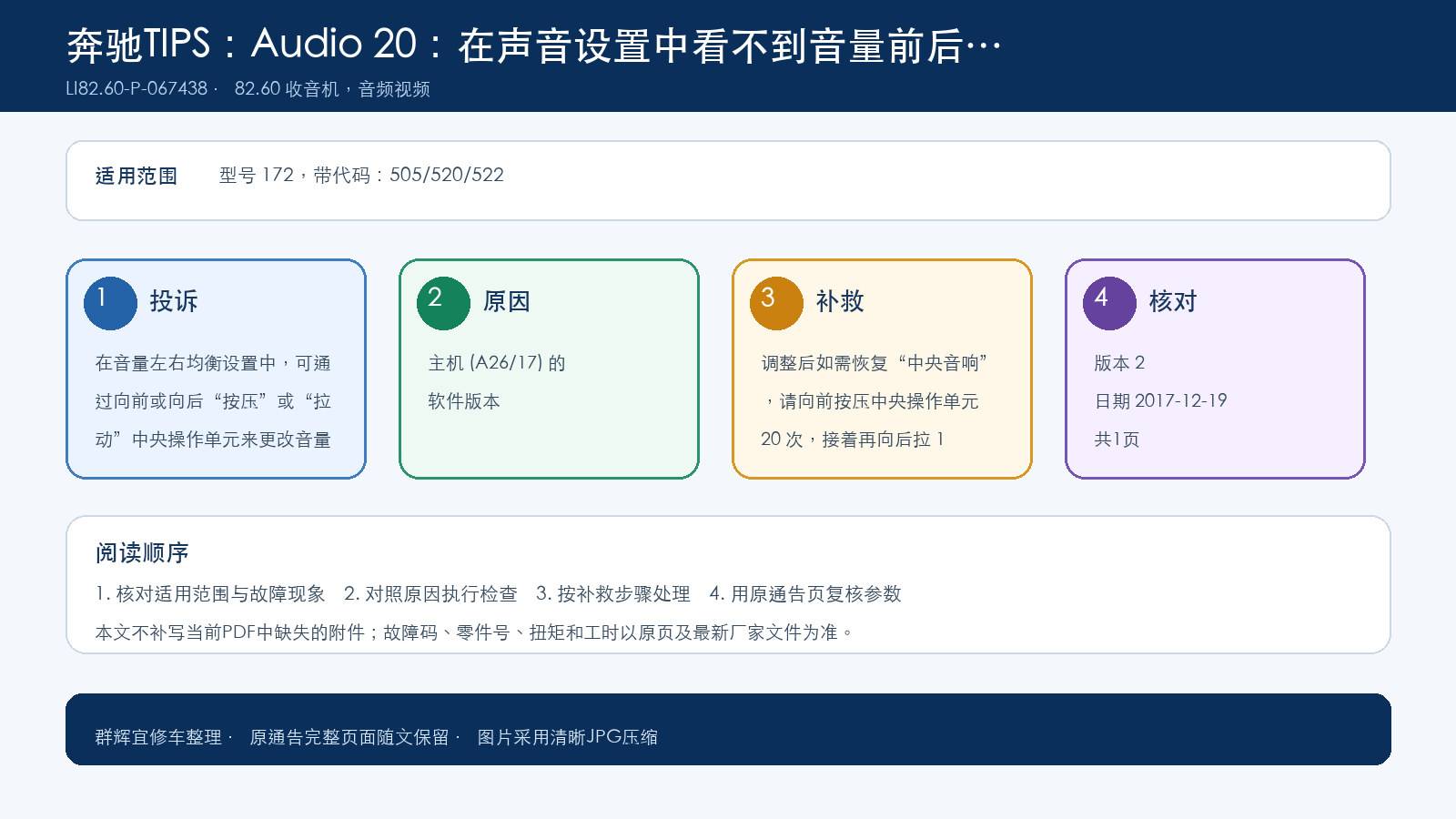Screen dimensions: 1456x819
Task: Click the line 动"中央操作单元来更改音量
Action: 213,440
